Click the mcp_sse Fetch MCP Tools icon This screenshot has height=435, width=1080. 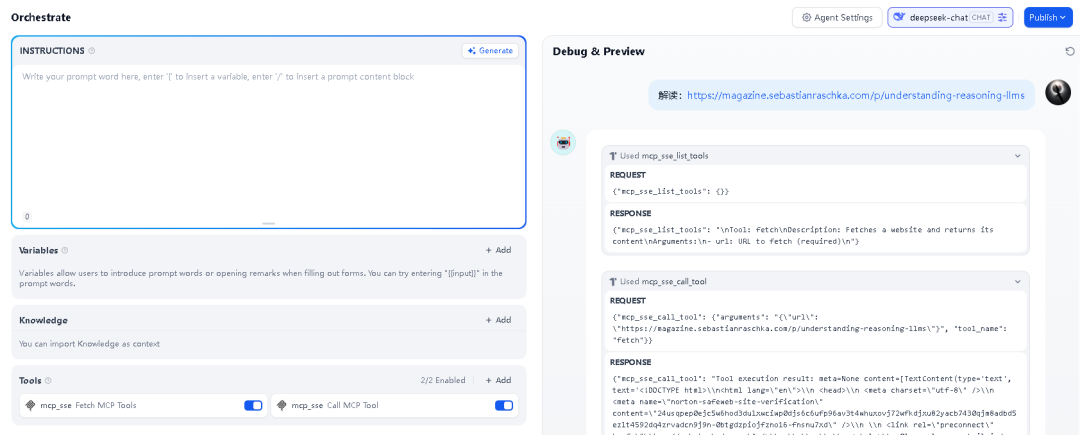pos(30,405)
